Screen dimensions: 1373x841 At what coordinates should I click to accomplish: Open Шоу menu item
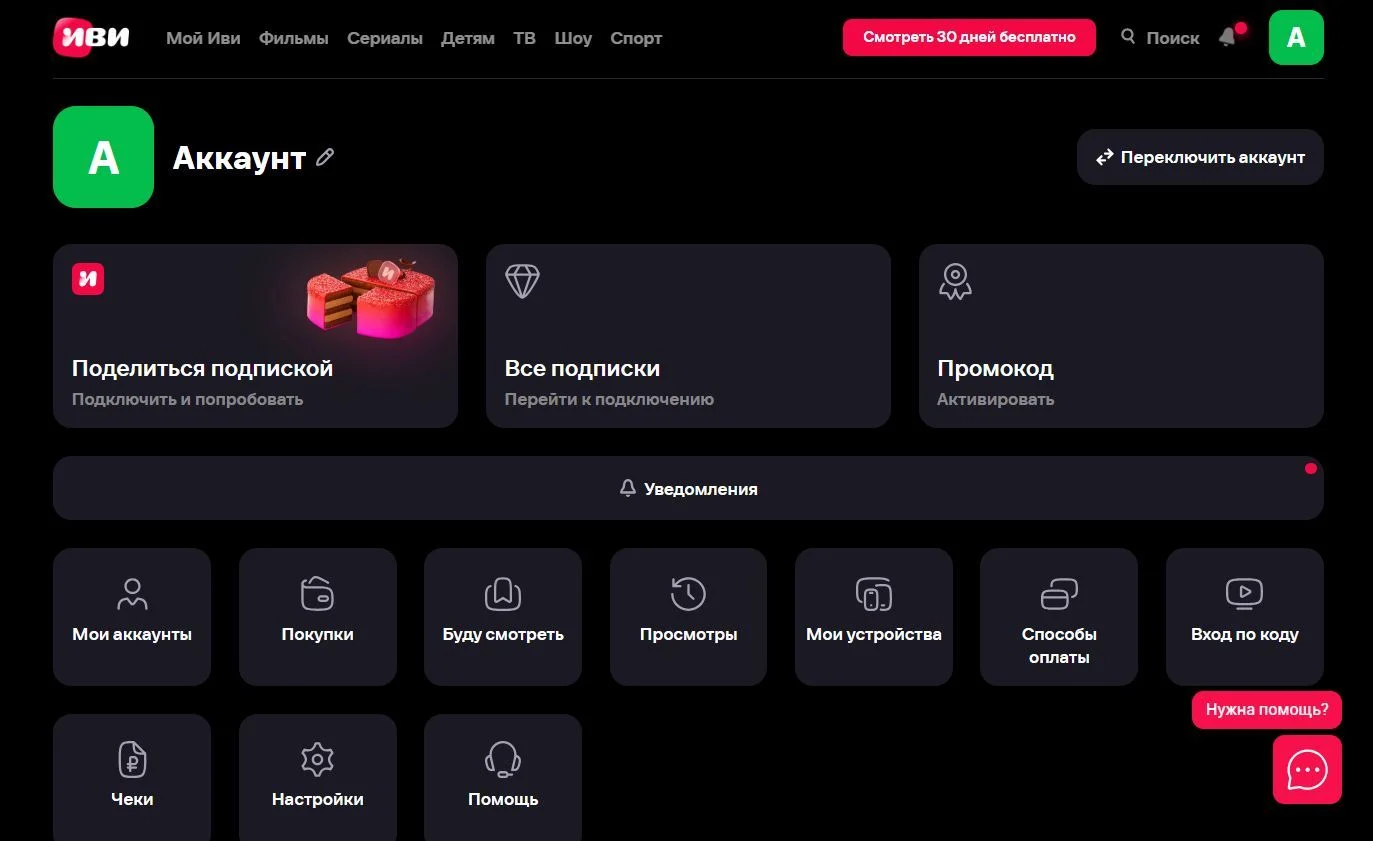click(573, 38)
